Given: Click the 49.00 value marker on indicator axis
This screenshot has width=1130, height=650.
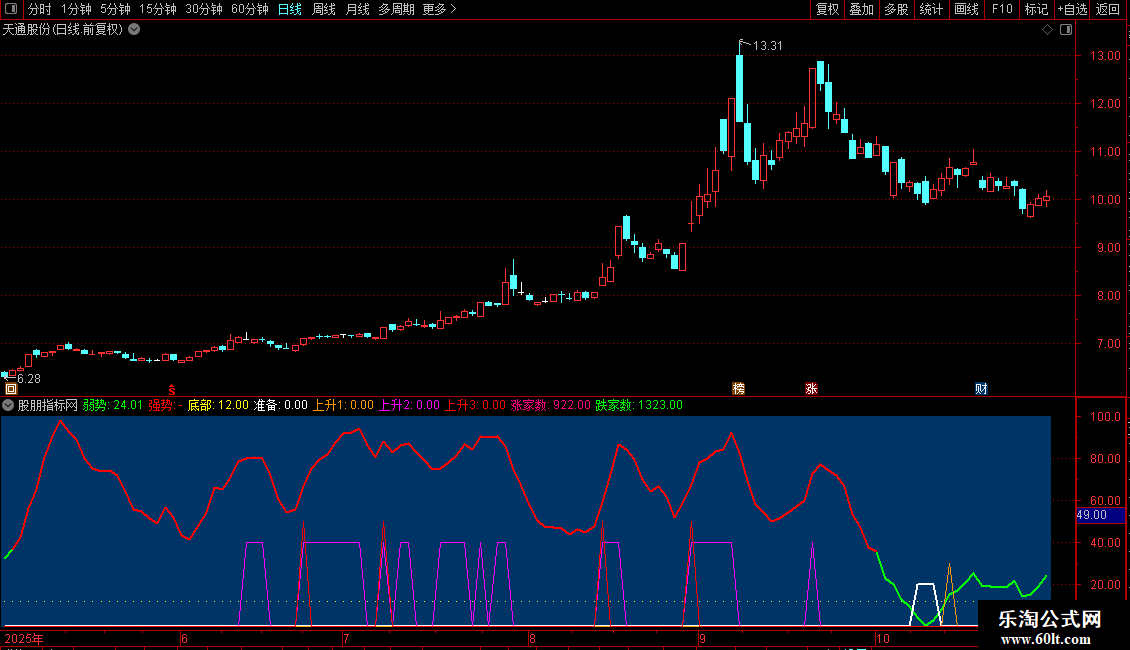Looking at the screenshot, I should coord(1091,515).
